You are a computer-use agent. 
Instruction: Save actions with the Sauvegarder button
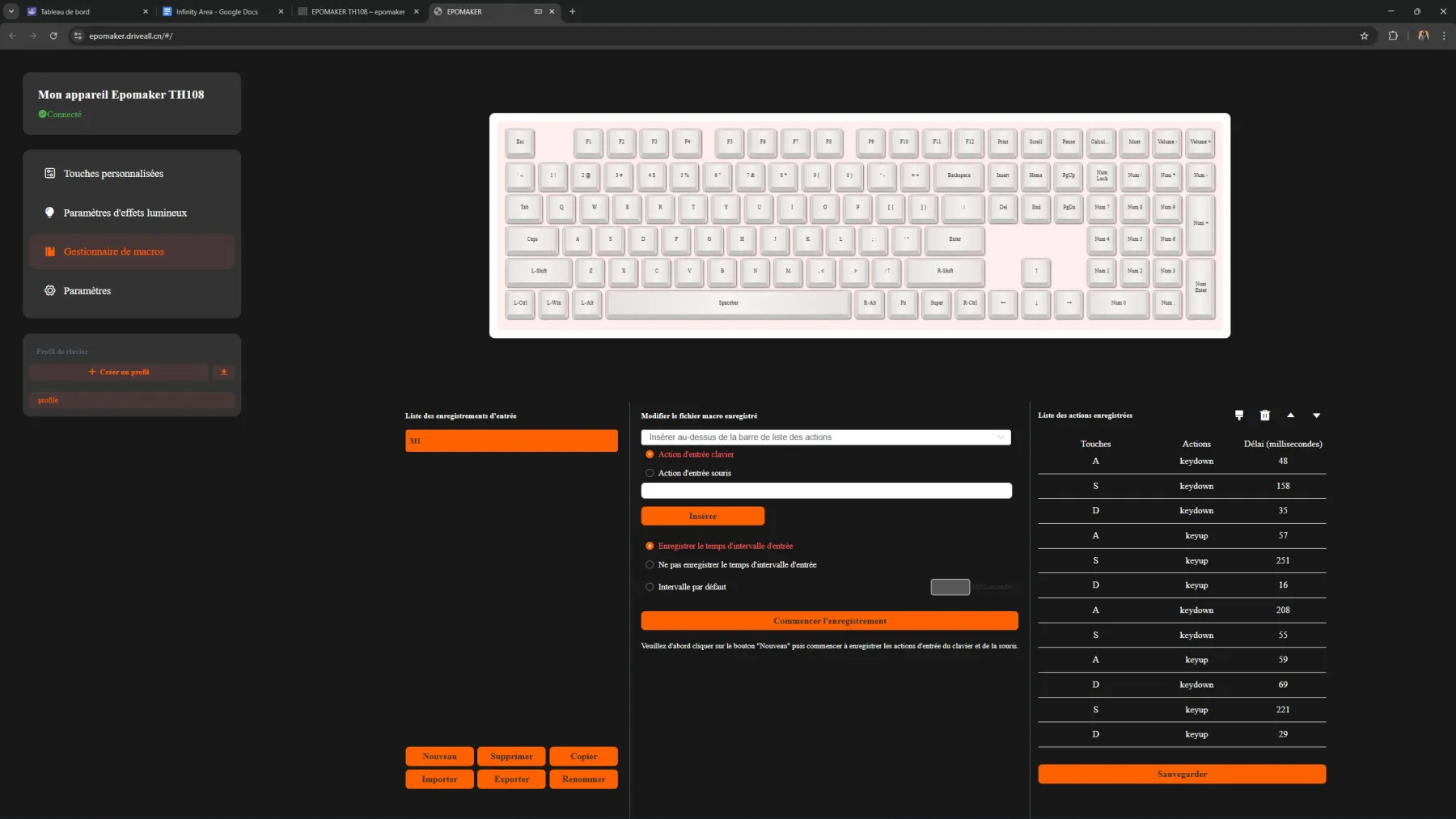[1182, 774]
